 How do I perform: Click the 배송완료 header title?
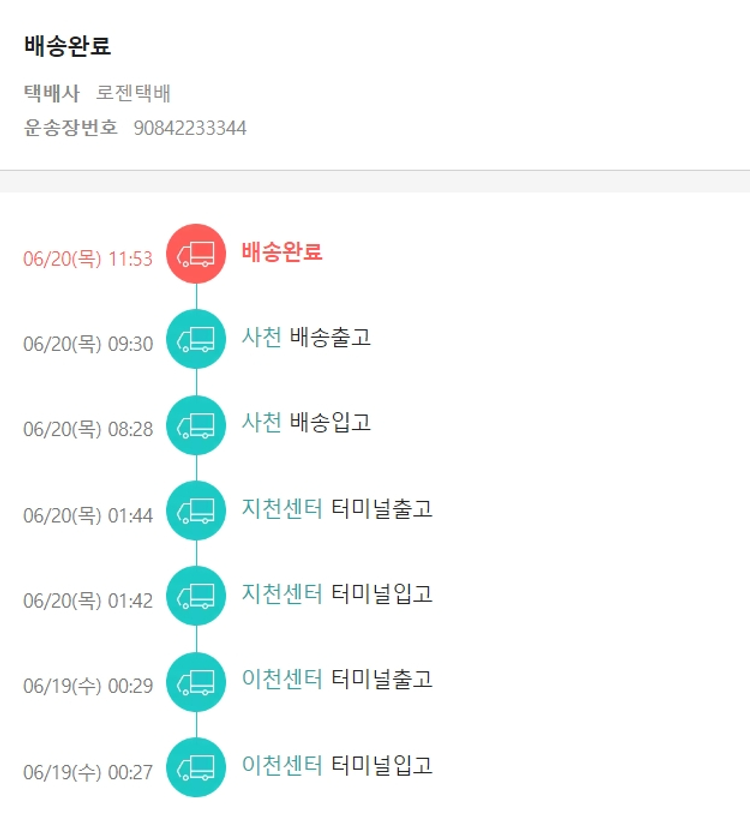tap(68, 46)
